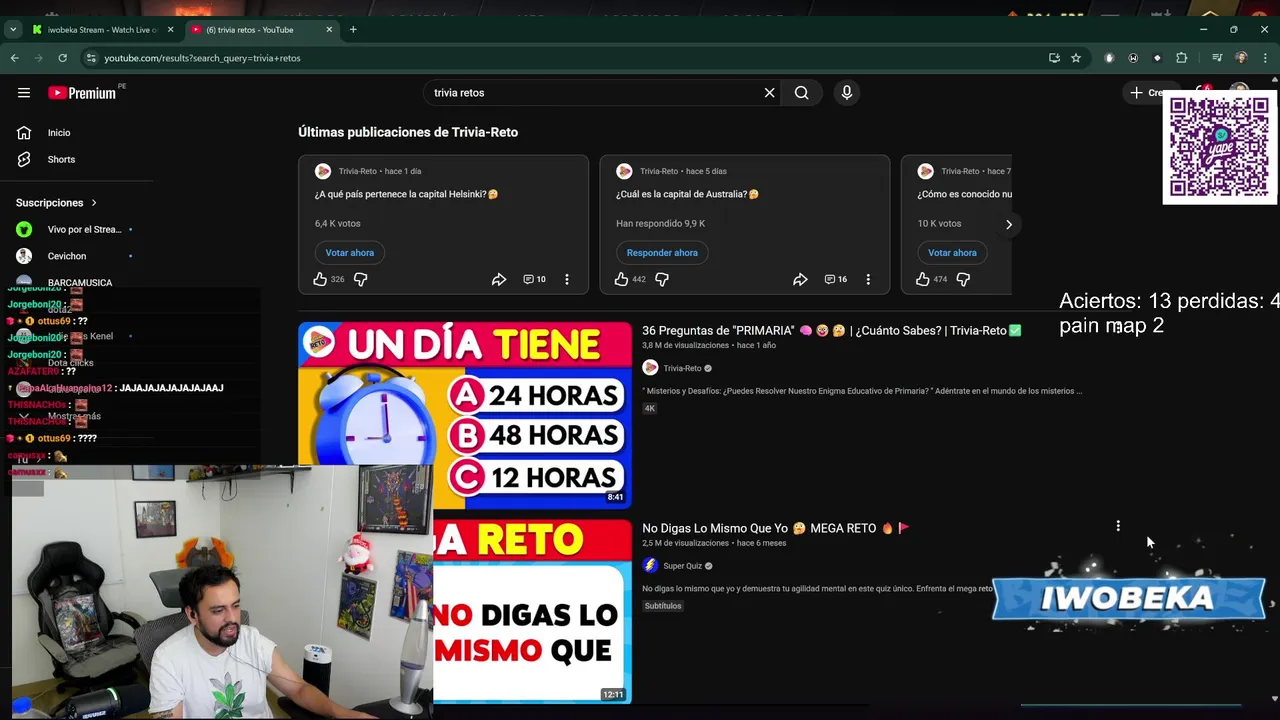Screen dimensions: 1280x720
Task: Bookmark this page with the star
Action: pos(1076,58)
